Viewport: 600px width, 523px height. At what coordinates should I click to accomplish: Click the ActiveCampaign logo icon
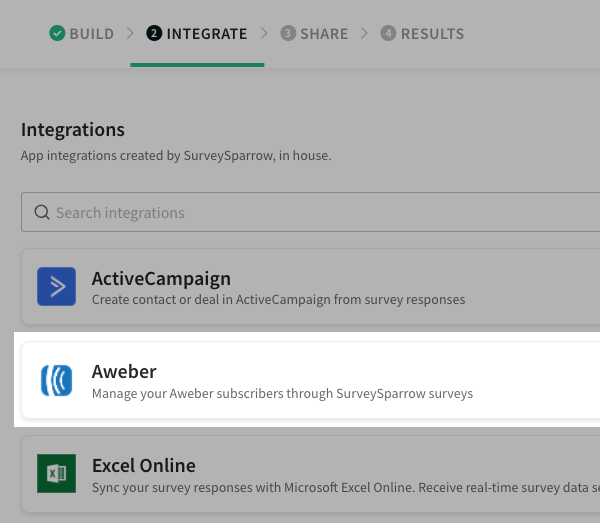click(x=57, y=286)
